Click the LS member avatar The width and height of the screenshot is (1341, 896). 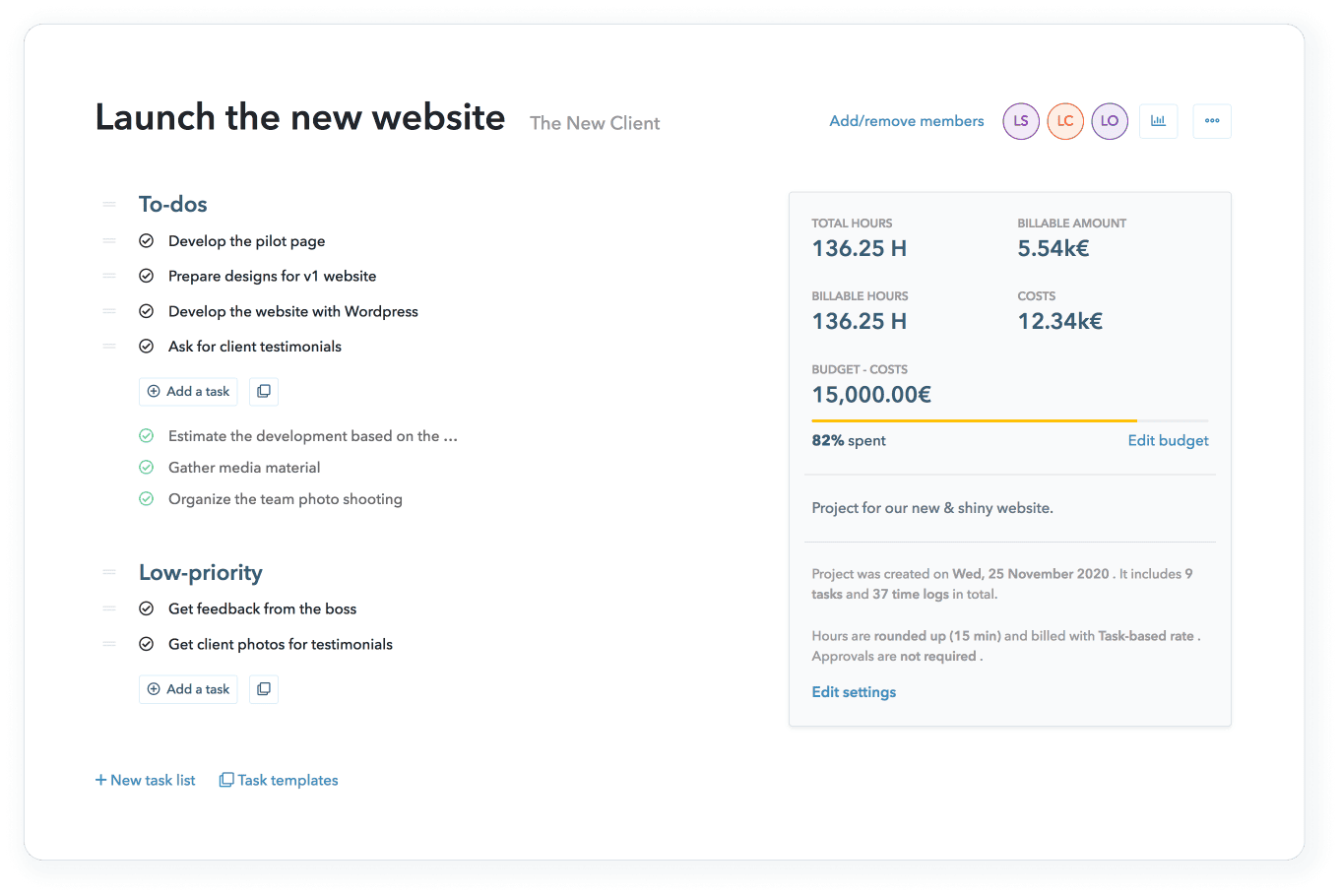click(x=1021, y=121)
